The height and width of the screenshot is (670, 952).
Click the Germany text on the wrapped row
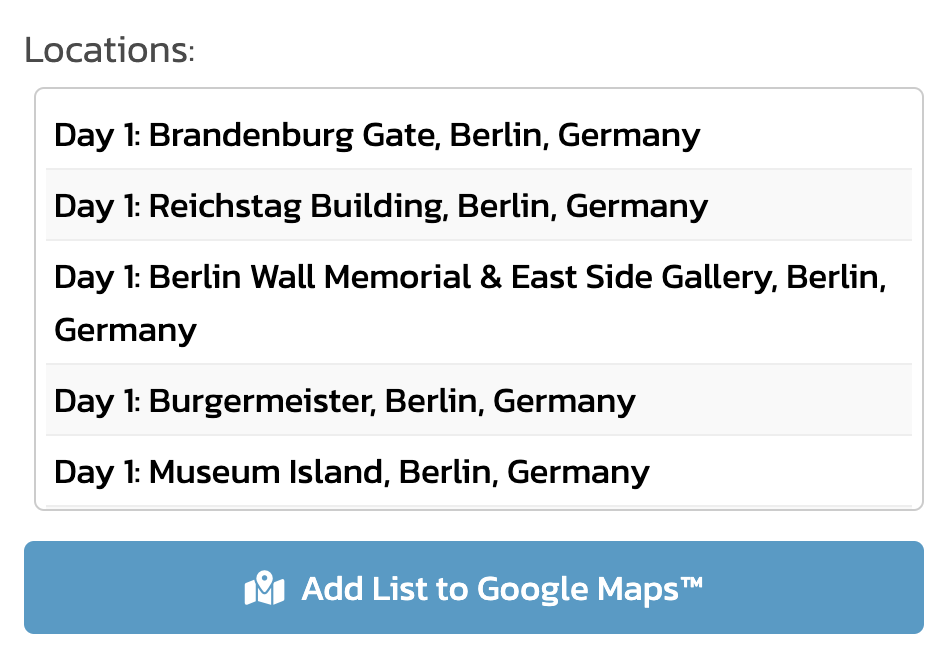point(124,331)
